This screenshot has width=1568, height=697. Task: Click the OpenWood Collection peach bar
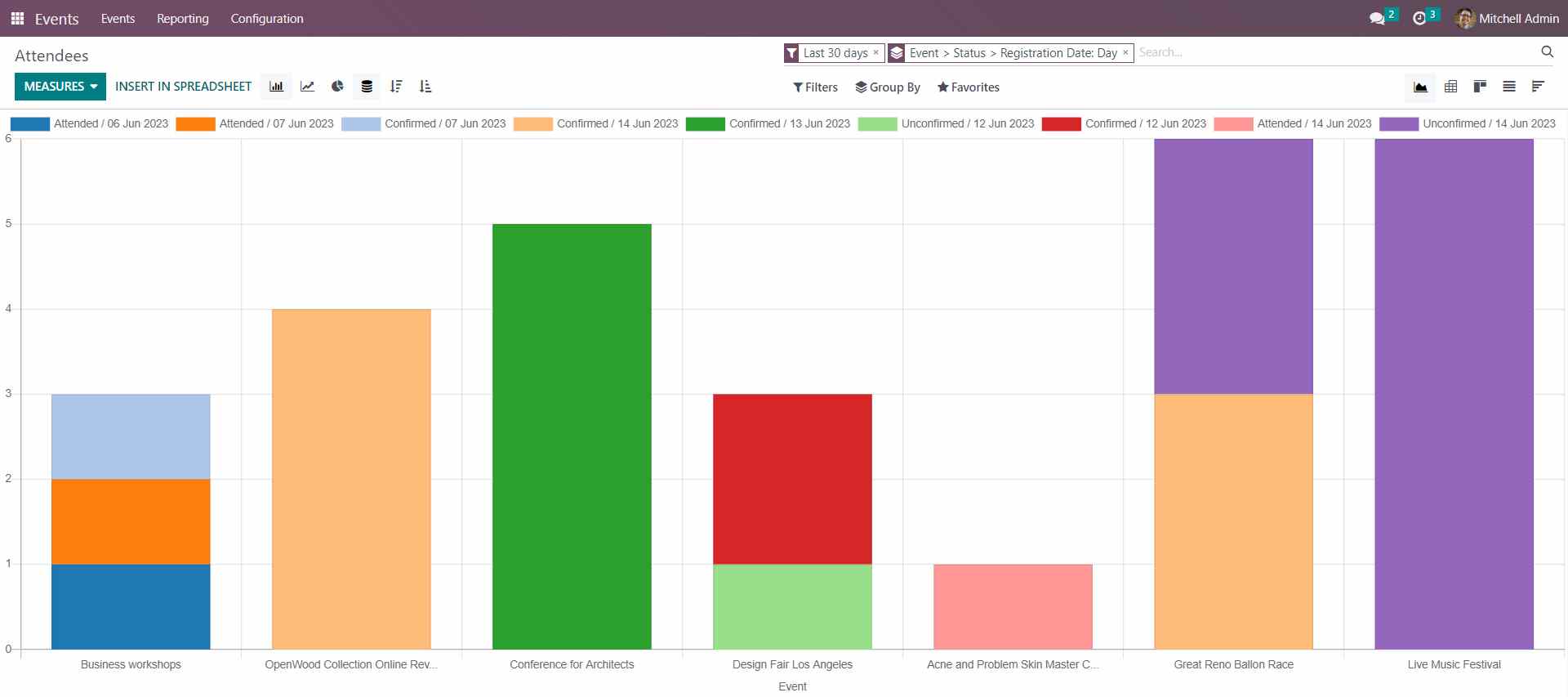point(351,479)
